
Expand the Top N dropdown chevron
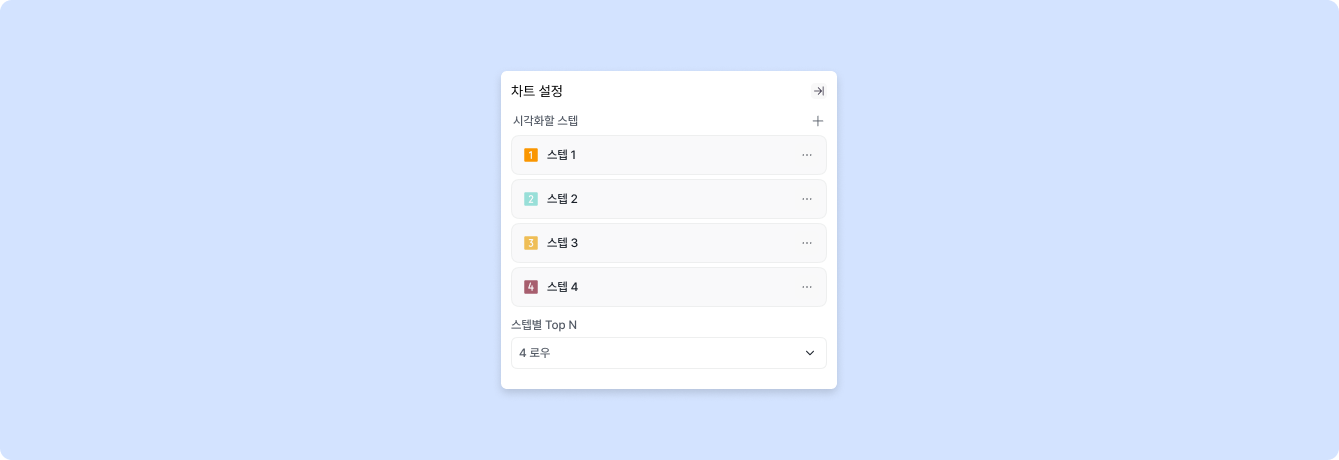coord(810,353)
